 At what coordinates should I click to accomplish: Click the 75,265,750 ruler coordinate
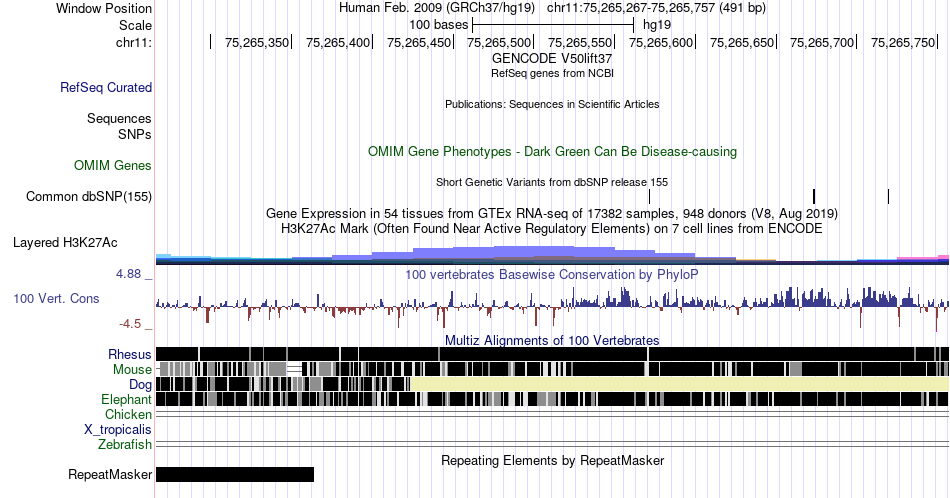click(903, 42)
